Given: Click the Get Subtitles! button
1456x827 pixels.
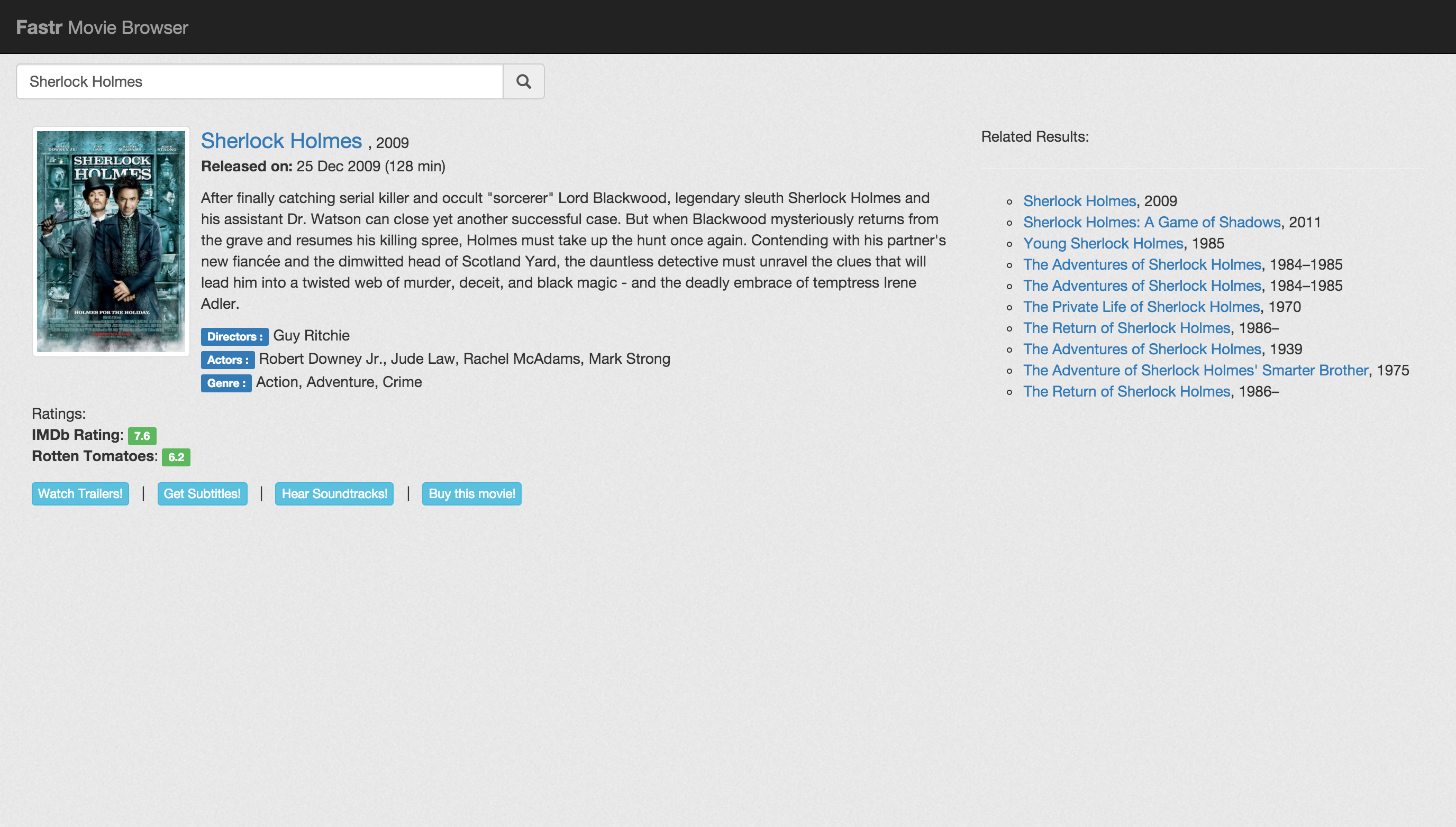Looking at the screenshot, I should tap(202, 493).
